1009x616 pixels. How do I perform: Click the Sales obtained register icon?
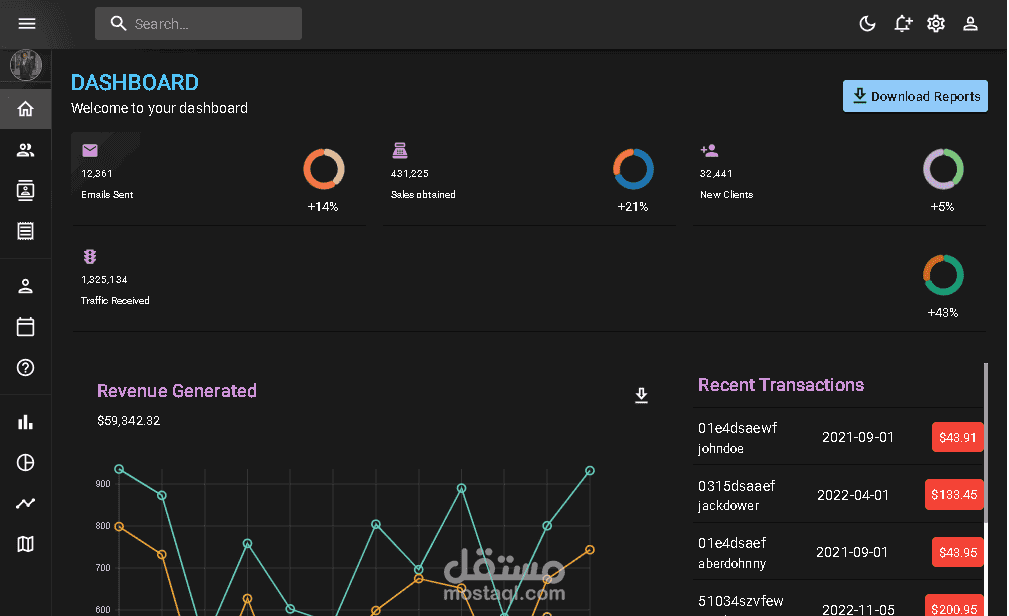[400, 151]
